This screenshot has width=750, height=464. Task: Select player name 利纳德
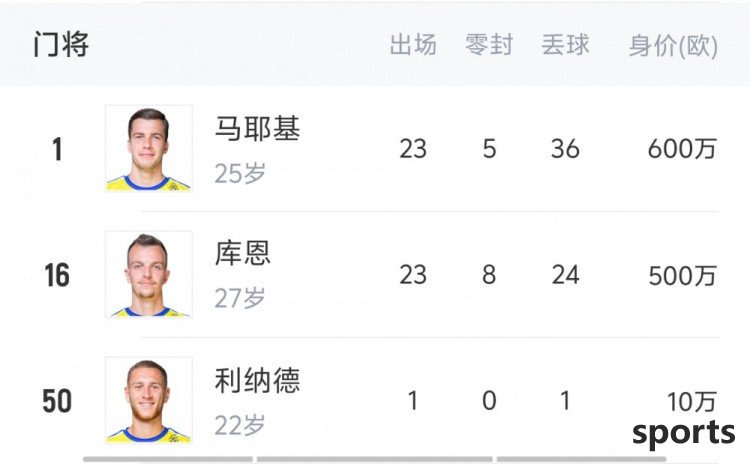click(x=257, y=381)
